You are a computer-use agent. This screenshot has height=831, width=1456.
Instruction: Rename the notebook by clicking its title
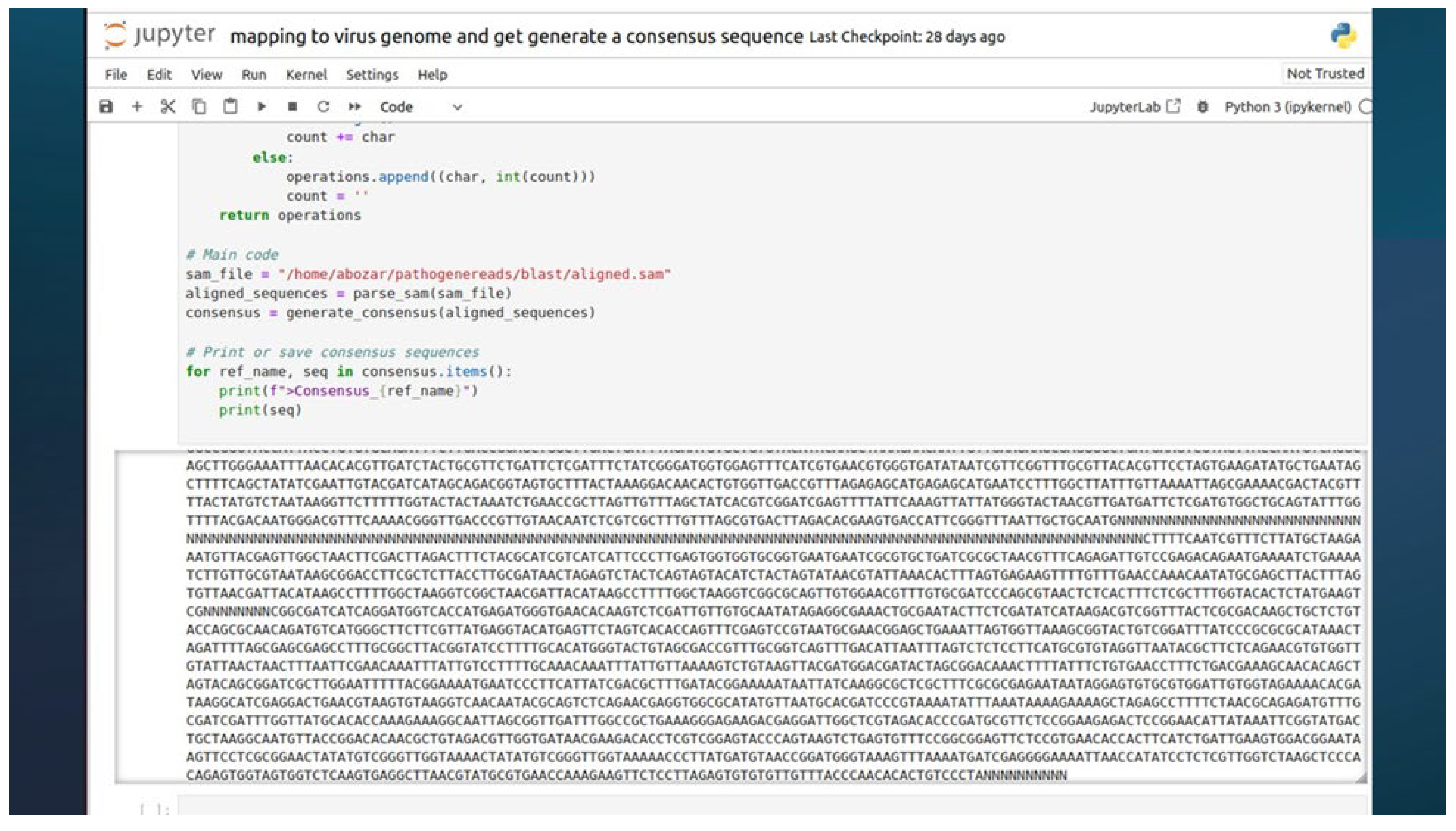(514, 36)
